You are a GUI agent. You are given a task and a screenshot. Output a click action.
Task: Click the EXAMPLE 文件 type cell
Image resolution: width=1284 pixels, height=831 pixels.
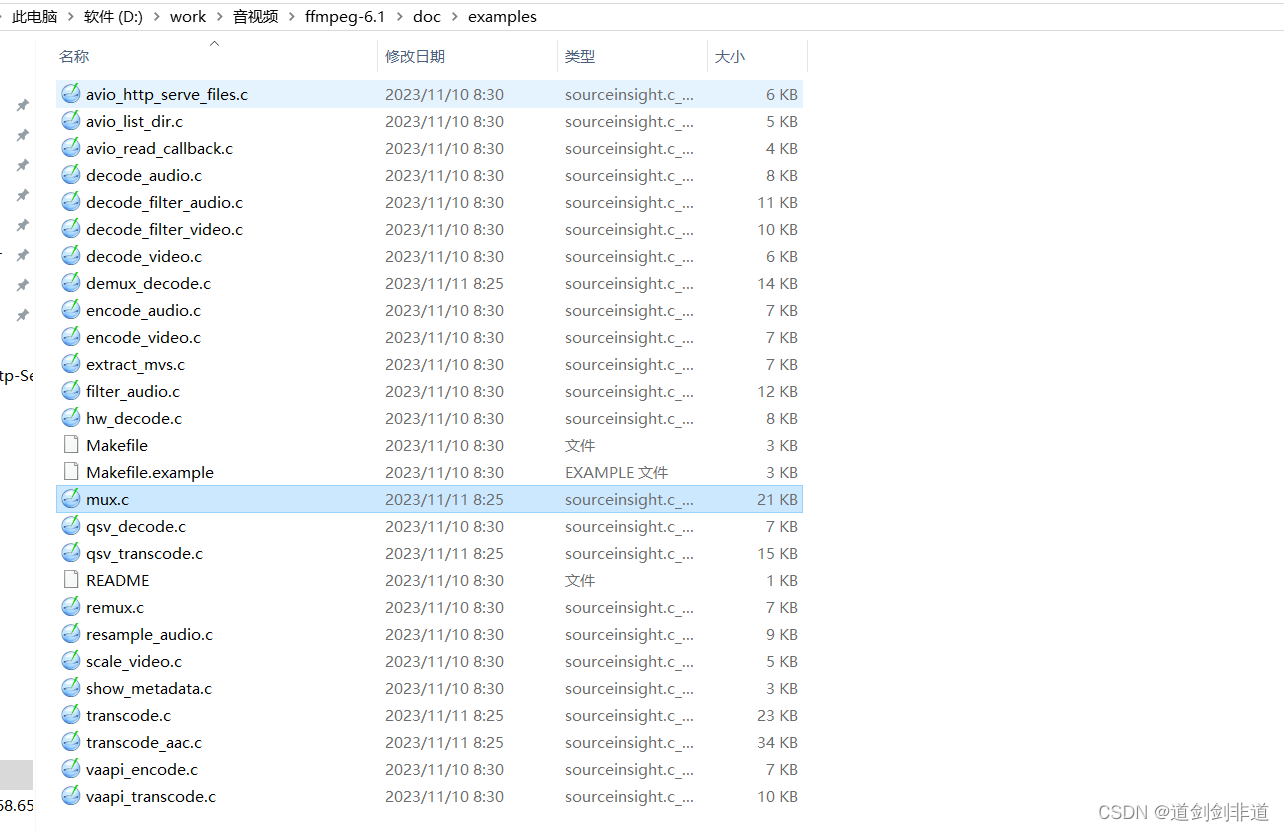coord(616,472)
